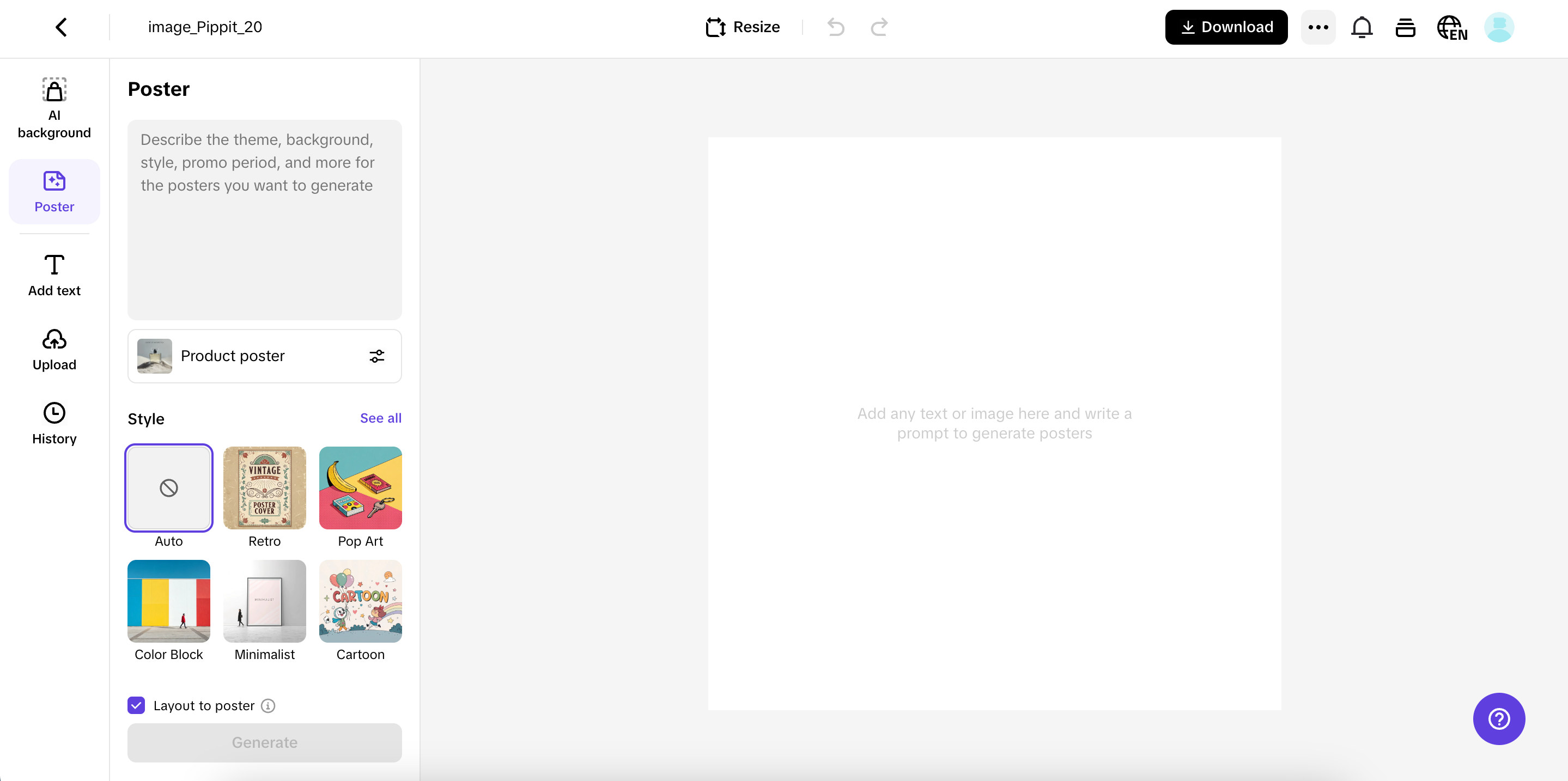This screenshot has width=1568, height=781.
Task: Open the Upload panel
Action: [x=54, y=350]
